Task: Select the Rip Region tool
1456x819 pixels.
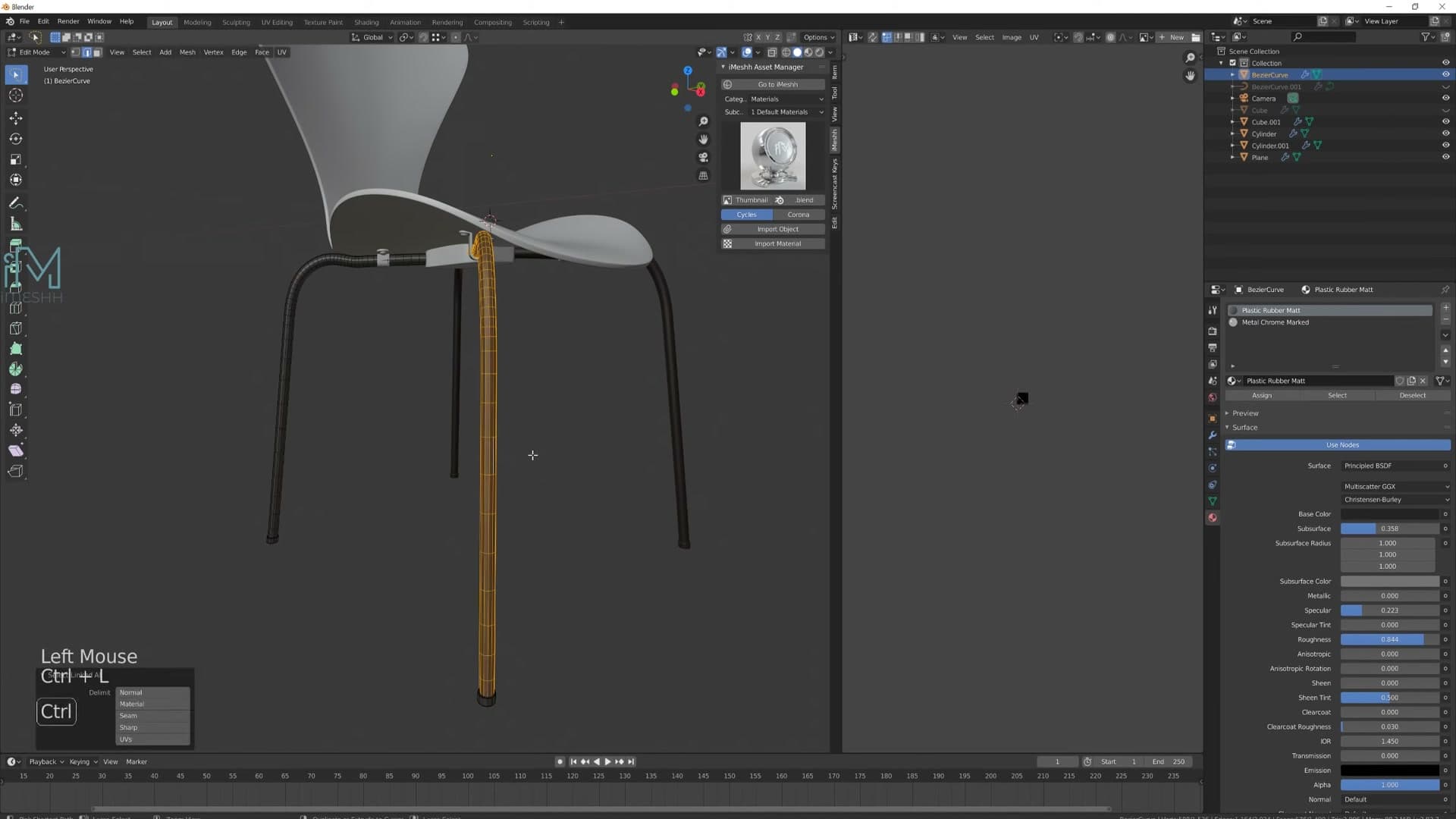Action: point(16,471)
